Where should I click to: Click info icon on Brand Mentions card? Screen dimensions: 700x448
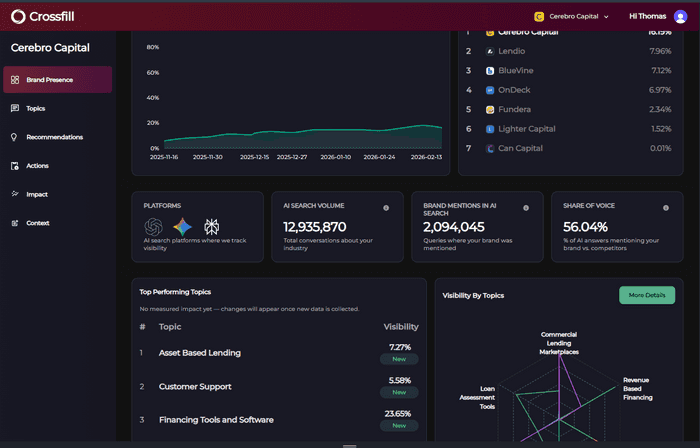tap(526, 208)
